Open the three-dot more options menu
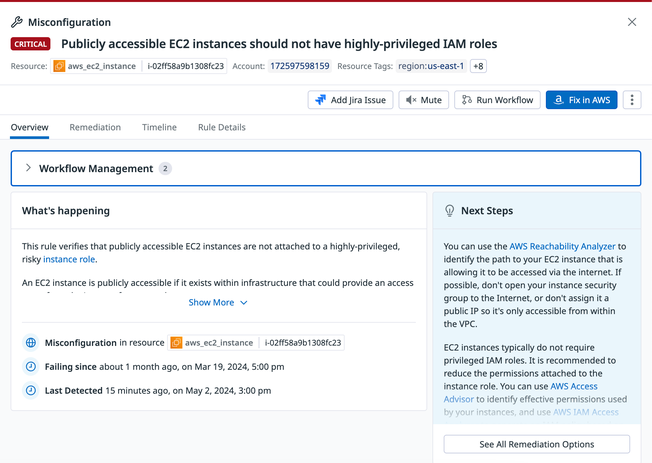The width and height of the screenshot is (652, 463). [631, 100]
